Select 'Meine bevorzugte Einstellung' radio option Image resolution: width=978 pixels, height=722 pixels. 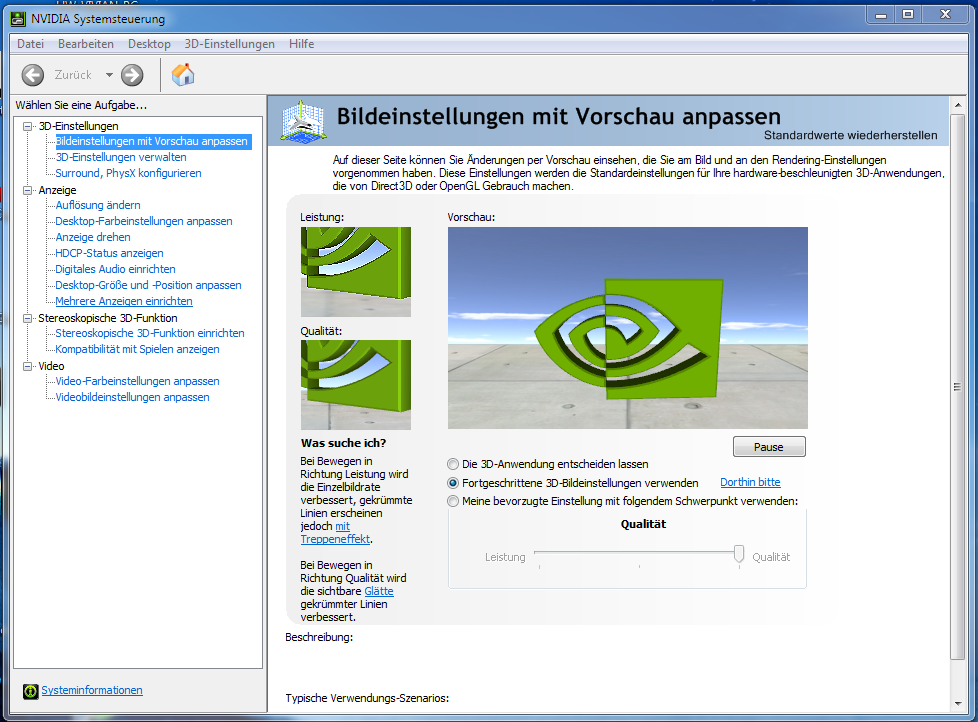453,501
